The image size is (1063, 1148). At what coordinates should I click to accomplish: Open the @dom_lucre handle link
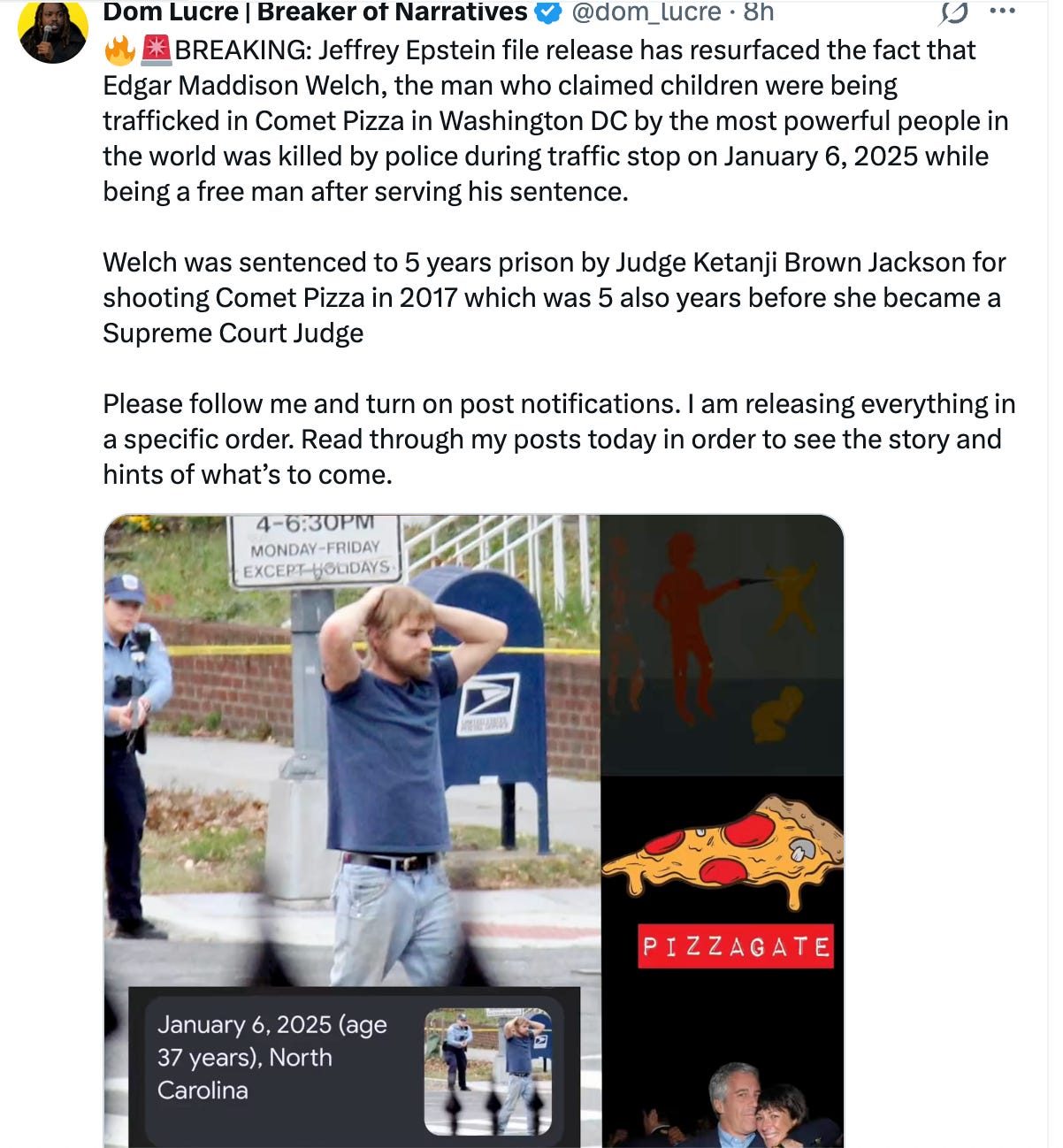tap(646, 11)
